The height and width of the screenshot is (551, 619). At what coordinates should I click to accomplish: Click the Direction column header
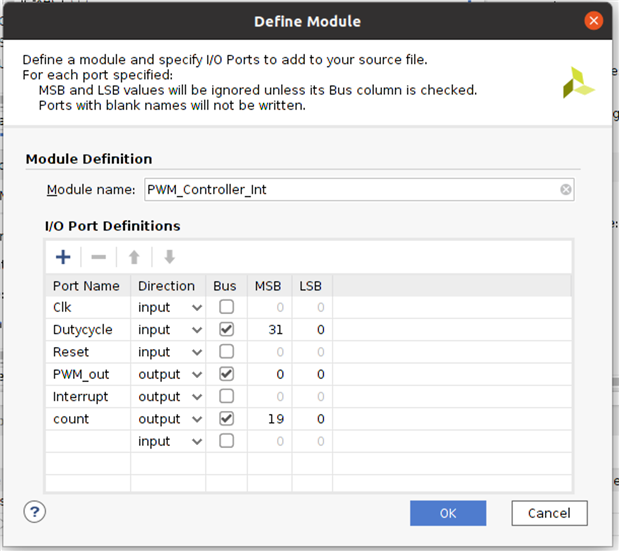(166, 286)
